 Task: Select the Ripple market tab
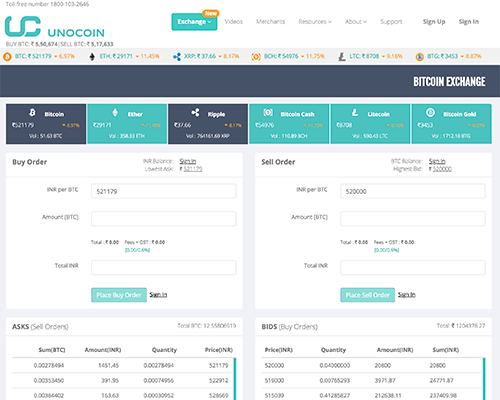[x=208, y=124]
